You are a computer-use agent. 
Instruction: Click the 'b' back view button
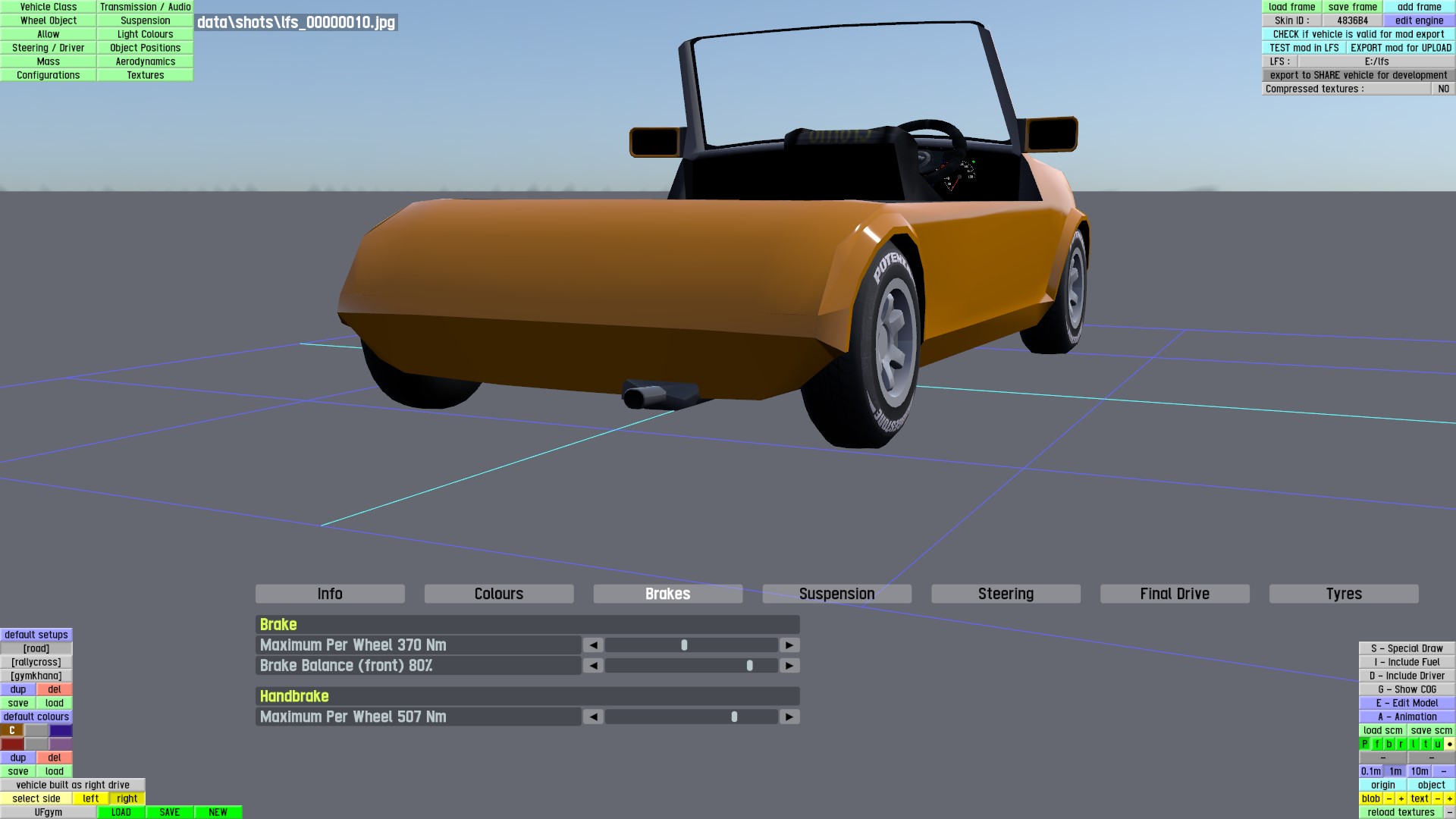(x=1389, y=744)
